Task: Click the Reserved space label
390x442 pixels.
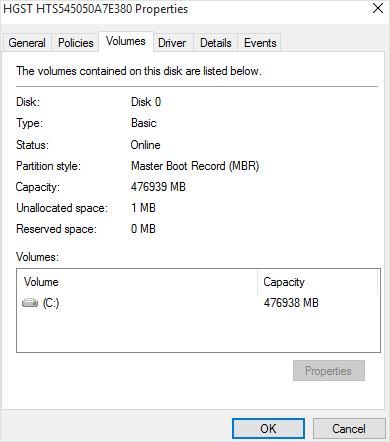Action: point(56,229)
